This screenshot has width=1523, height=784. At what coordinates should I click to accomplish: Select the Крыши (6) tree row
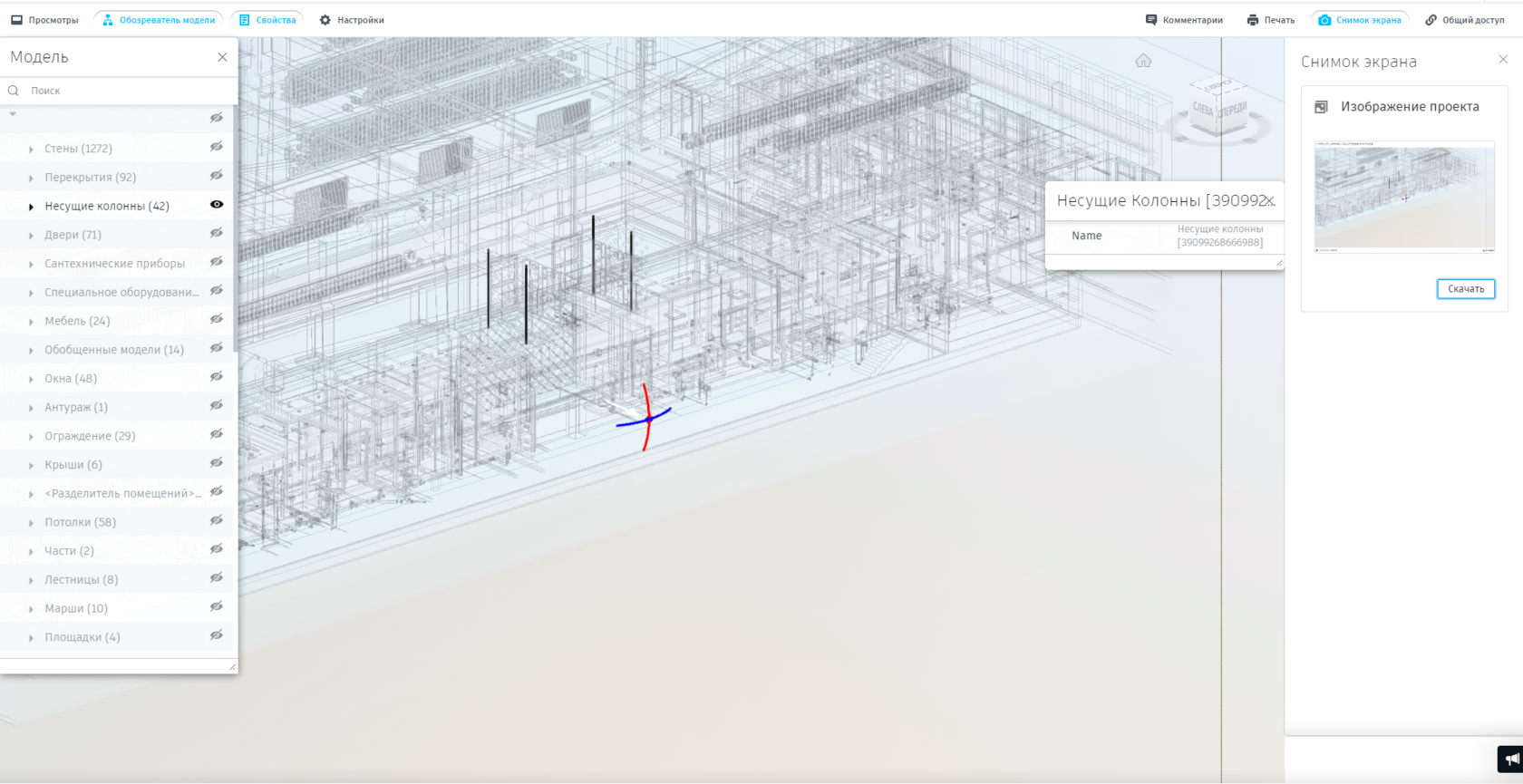pos(116,465)
